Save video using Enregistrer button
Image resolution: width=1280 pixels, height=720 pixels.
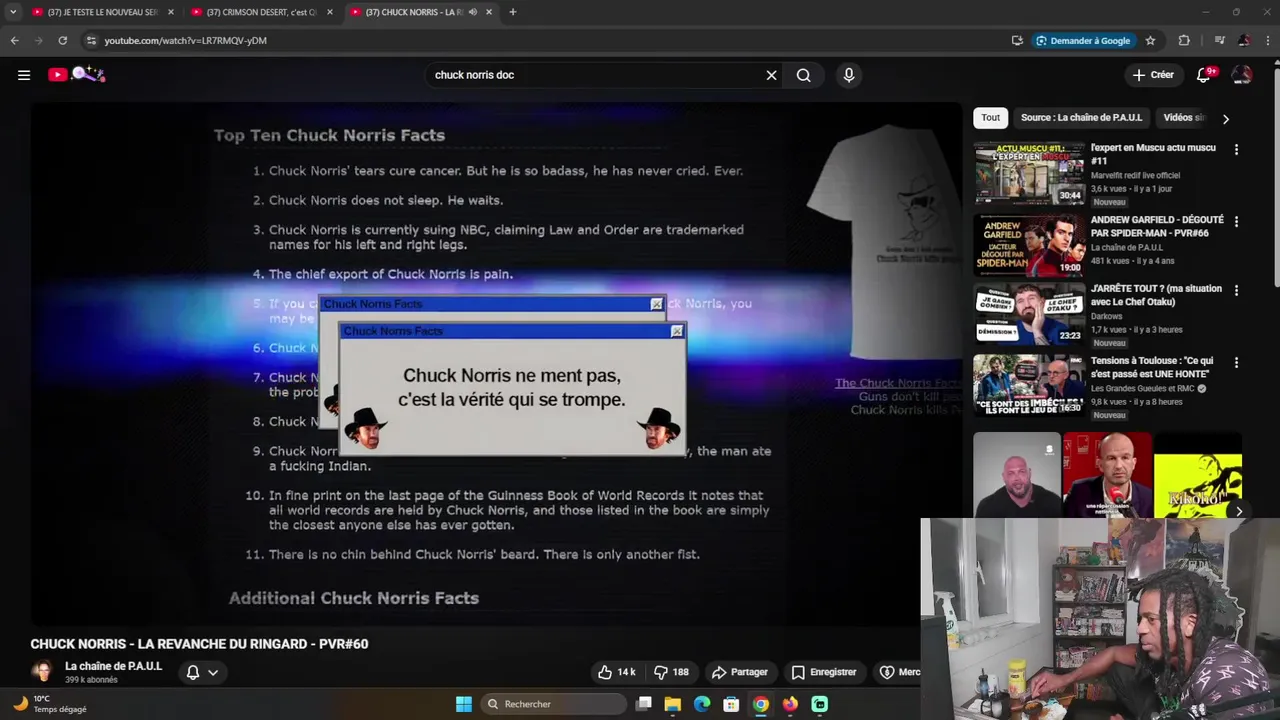click(x=824, y=672)
